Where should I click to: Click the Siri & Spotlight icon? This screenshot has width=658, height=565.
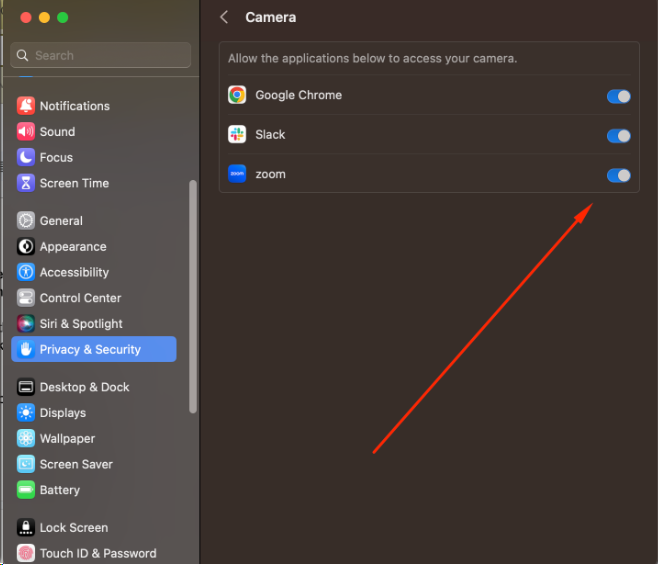[x=26, y=324]
